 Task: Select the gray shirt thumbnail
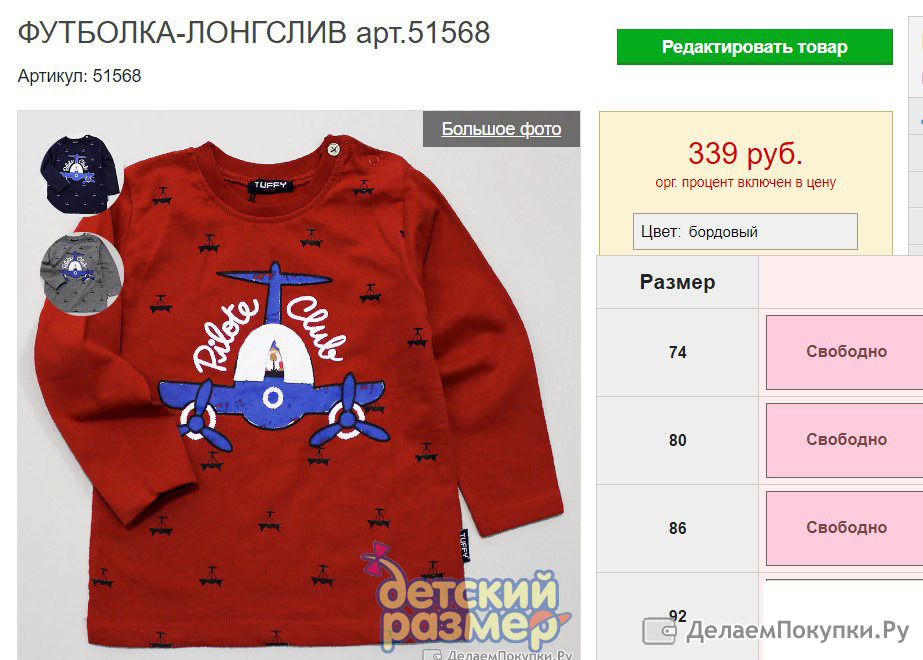click(81, 274)
